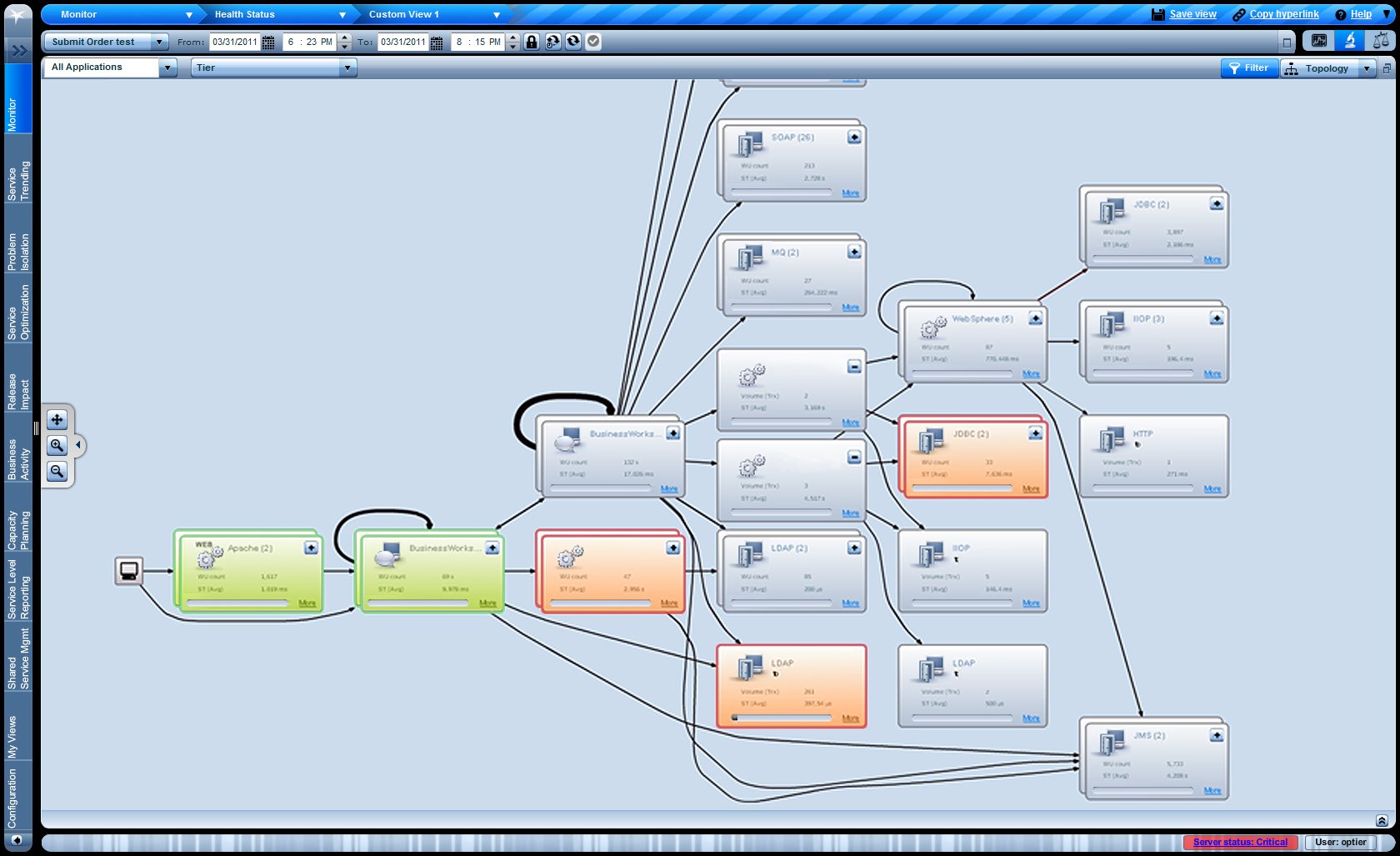Click the From time stepper arrows
The image size is (1400, 856).
[345, 42]
